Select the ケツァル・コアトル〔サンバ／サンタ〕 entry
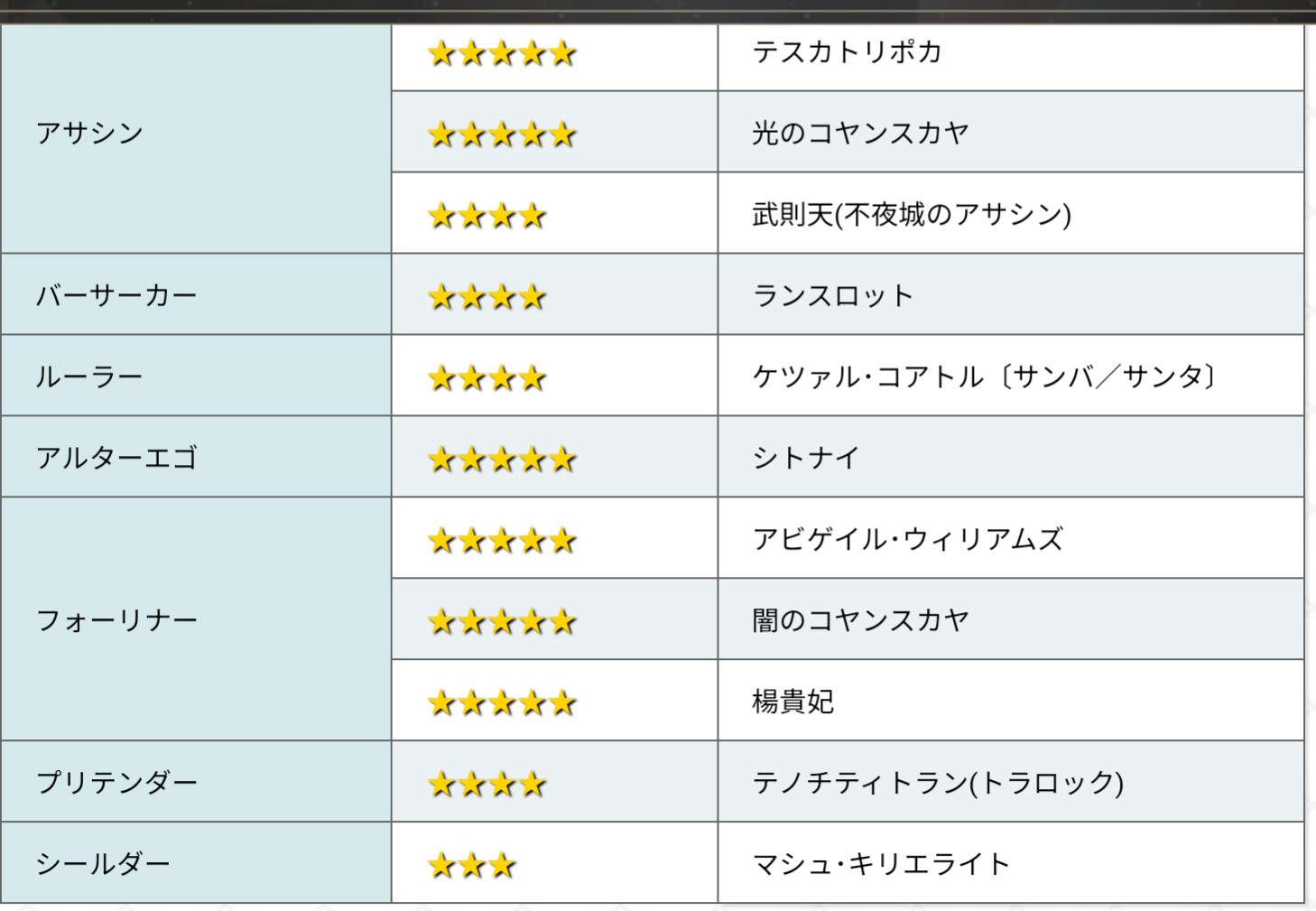 tap(986, 377)
